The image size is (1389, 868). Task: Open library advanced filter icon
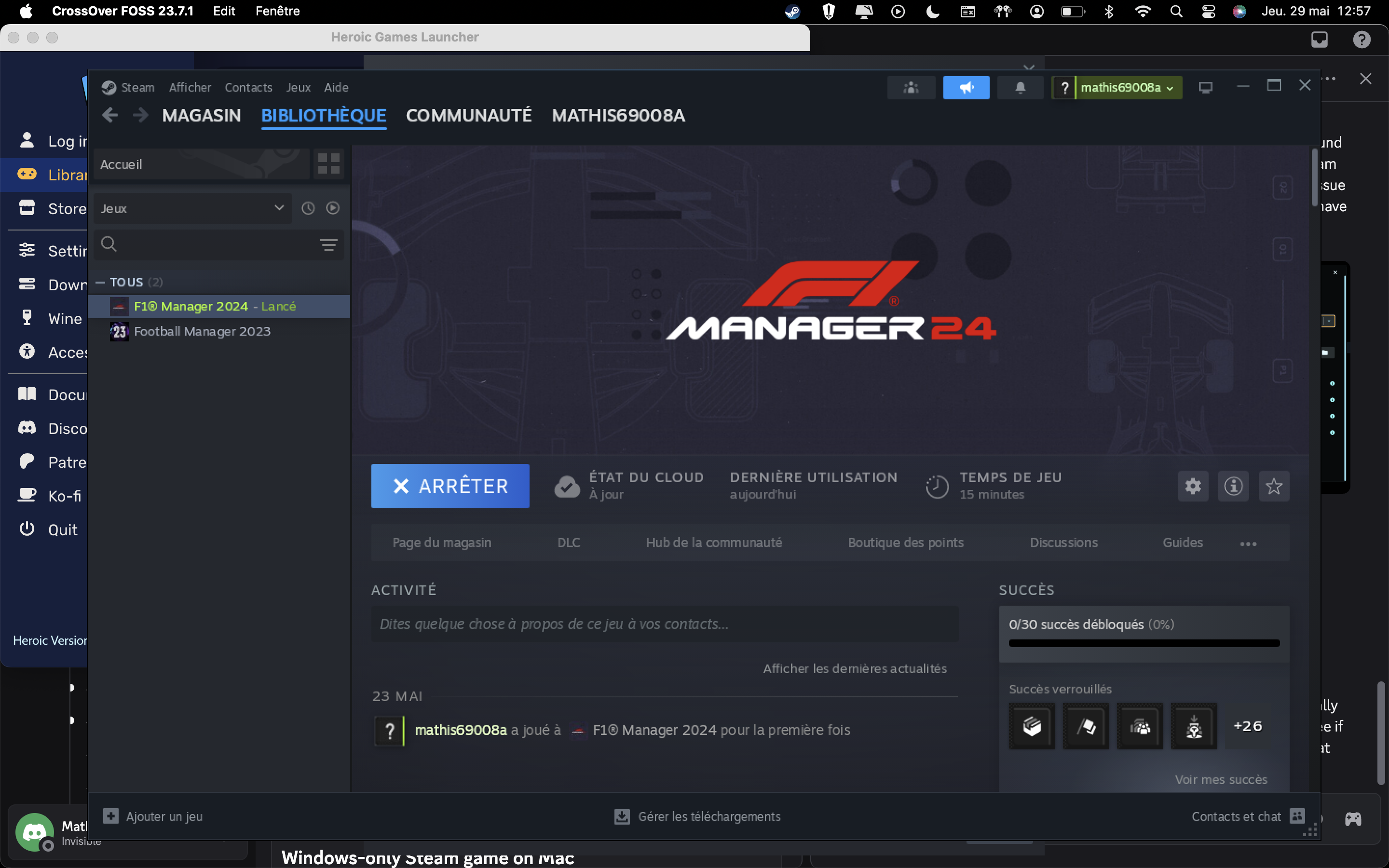pyautogui.click(x=328, y=245)
